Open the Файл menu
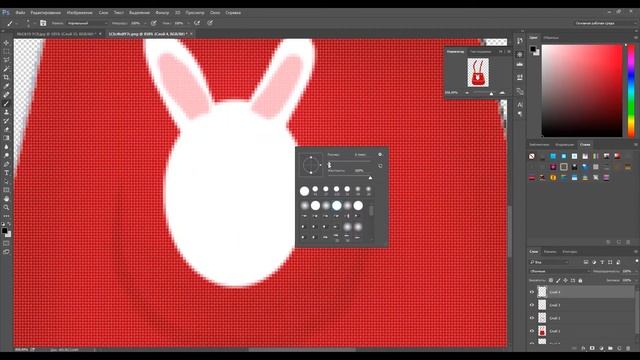The width and height of the screenshot is (640, 360). click(20, 13)
